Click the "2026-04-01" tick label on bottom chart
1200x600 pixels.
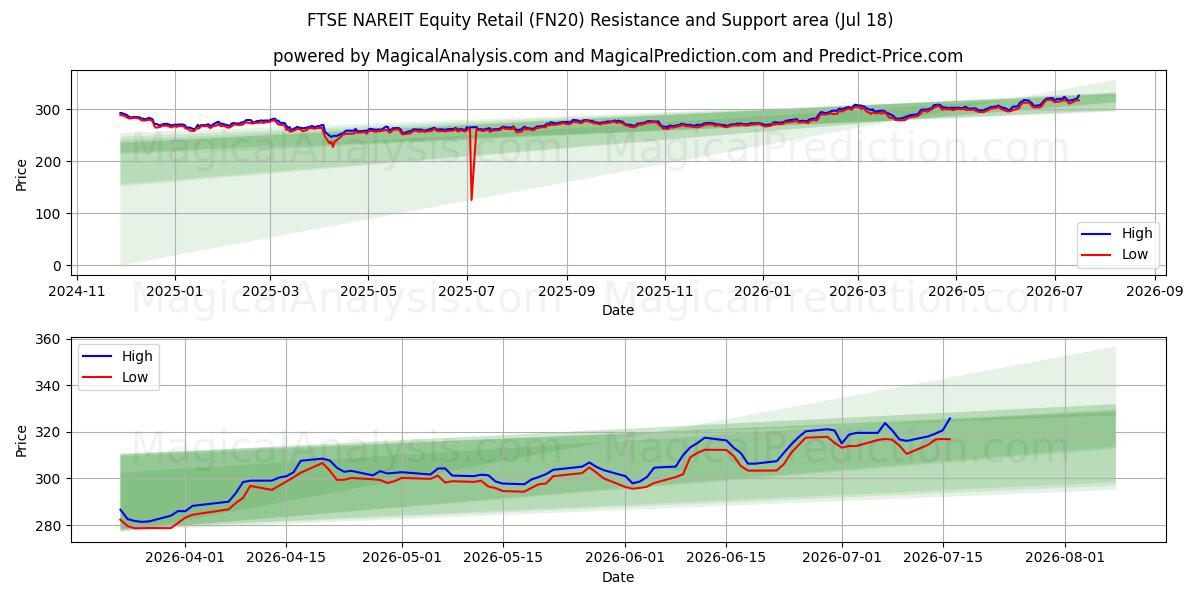[x=185, y=556]
